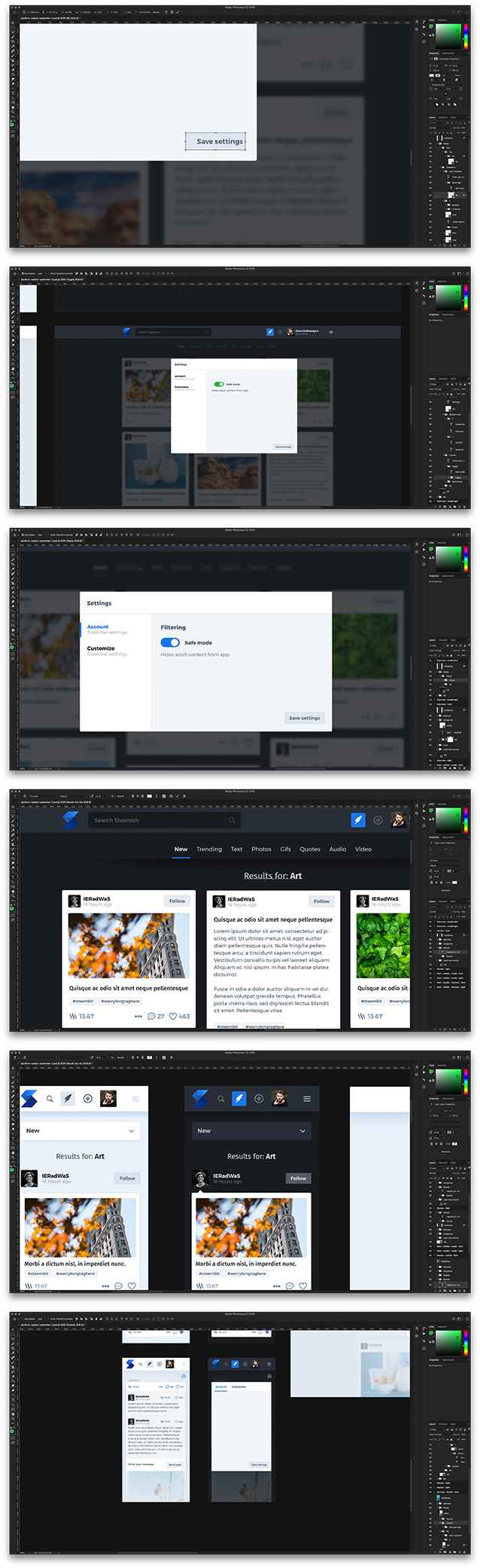480x1568 pixels.
Task: Open the Gifs tab
Action: pyautogui.click(x=285, y=849)
